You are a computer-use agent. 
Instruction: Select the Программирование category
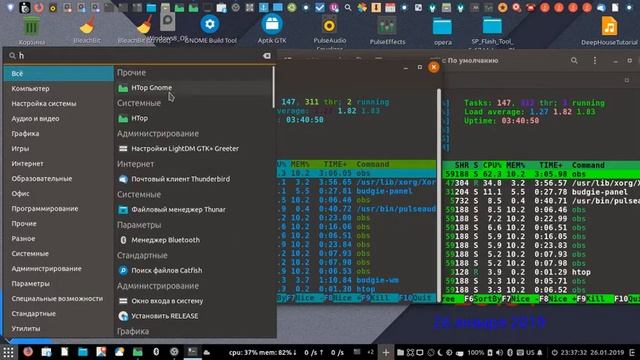pyautogui.click(x=59, y=209)
